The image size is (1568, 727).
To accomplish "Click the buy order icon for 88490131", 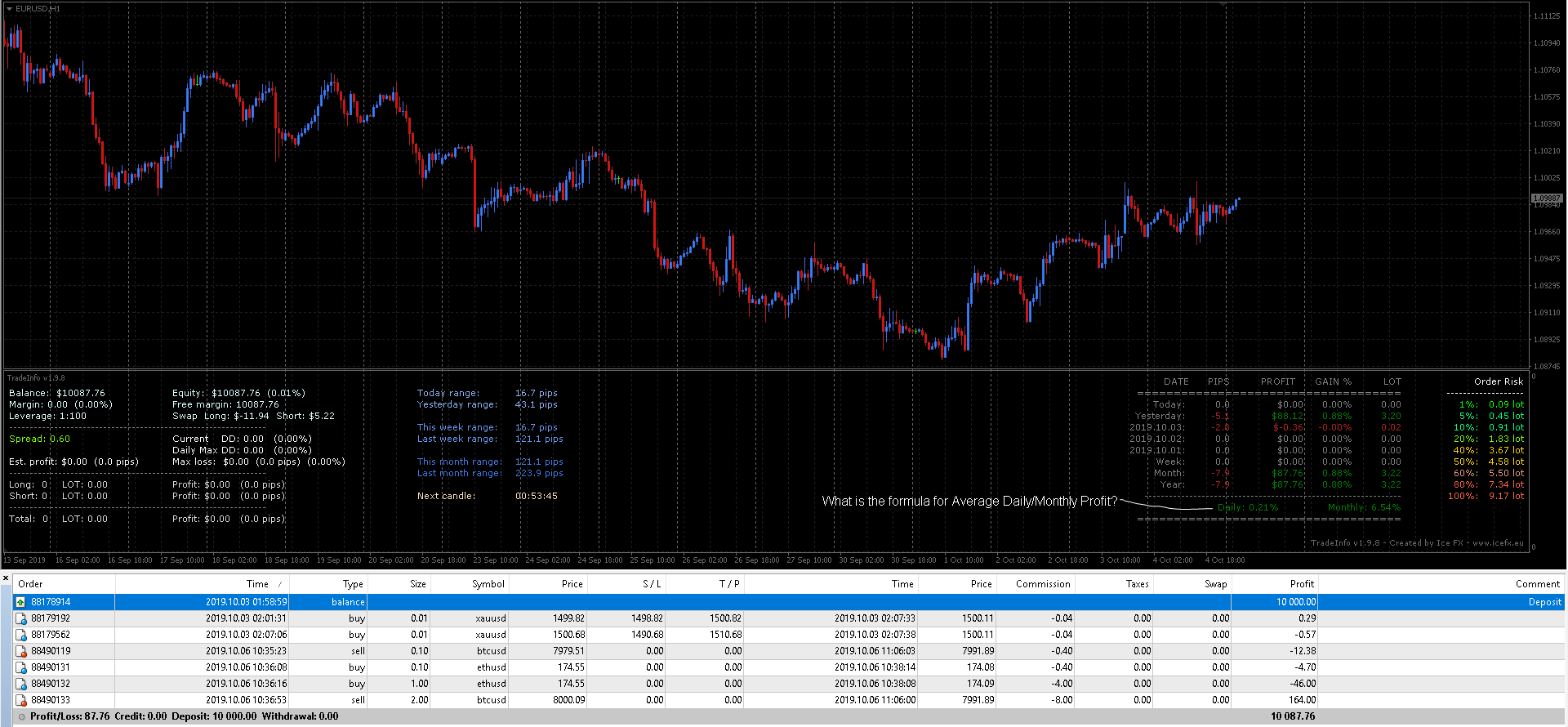I will (x=21, y=667).
